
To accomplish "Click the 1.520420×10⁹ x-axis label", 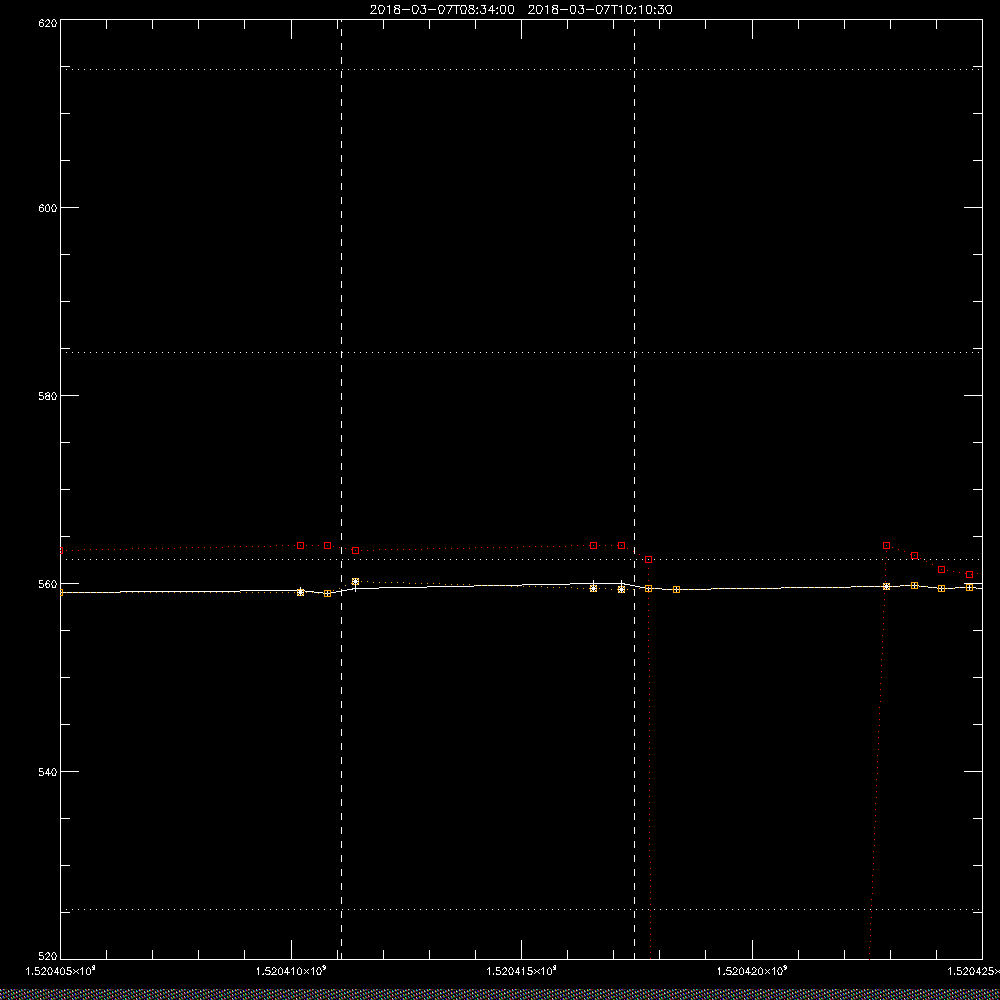I will [753, 971].
